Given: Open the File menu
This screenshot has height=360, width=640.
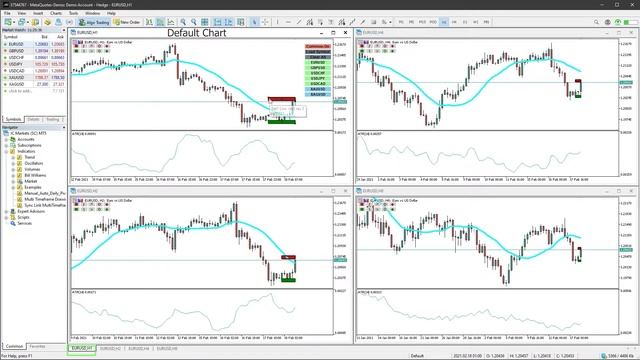Looking at the screenshot, I should pos(7,13).
